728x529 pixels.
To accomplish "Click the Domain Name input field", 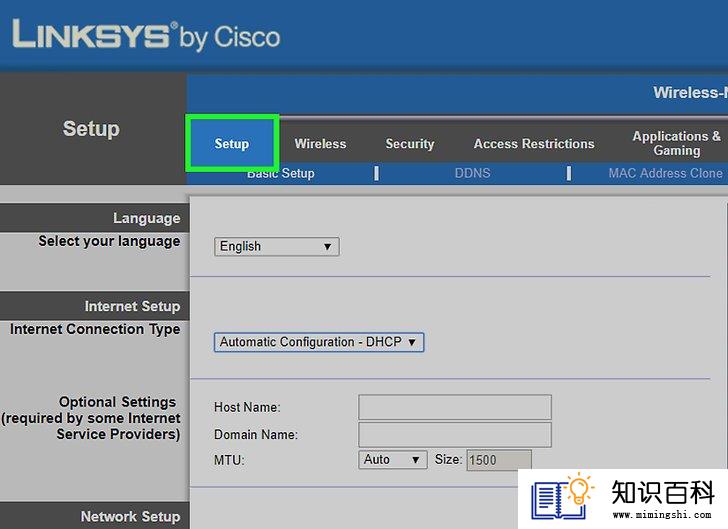I will [455, 435].
